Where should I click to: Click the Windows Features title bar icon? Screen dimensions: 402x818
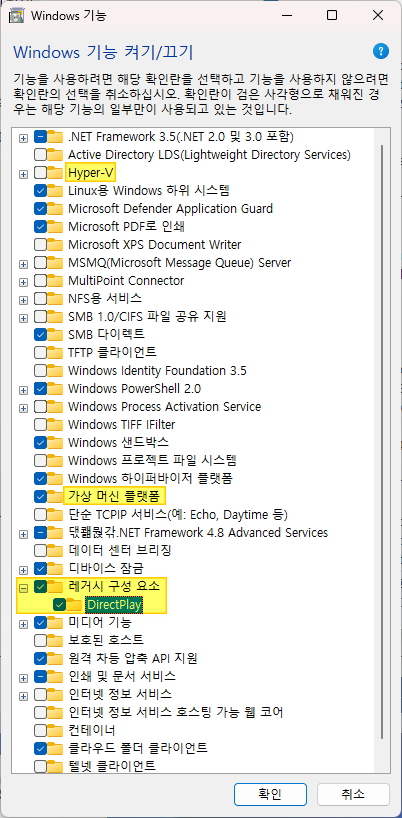tap(17, 15)
